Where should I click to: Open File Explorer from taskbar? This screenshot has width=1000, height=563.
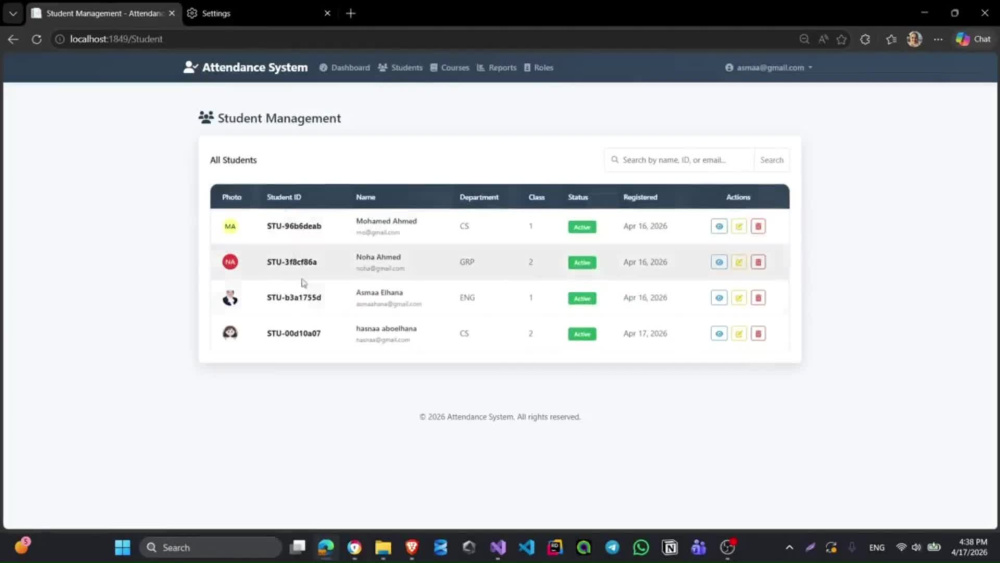383,547
